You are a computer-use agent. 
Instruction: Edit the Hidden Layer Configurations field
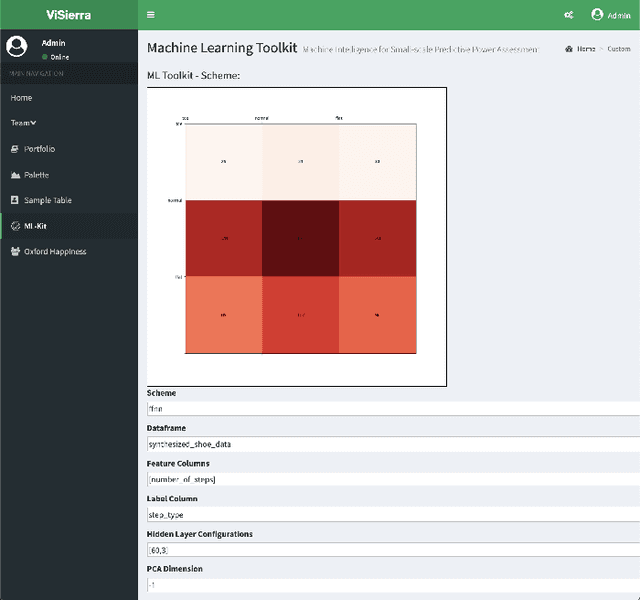pyautogui.click(x=392, y=550)
